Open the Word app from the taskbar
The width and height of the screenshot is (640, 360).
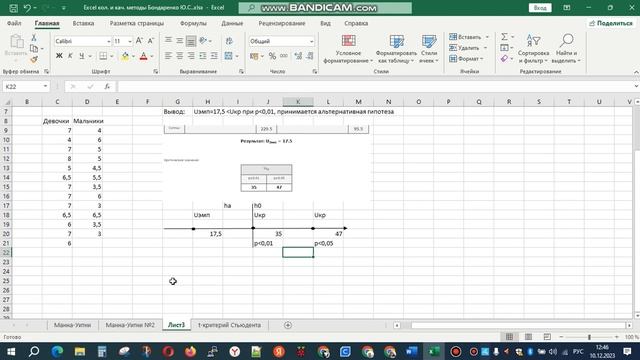(x=411, y=351)
